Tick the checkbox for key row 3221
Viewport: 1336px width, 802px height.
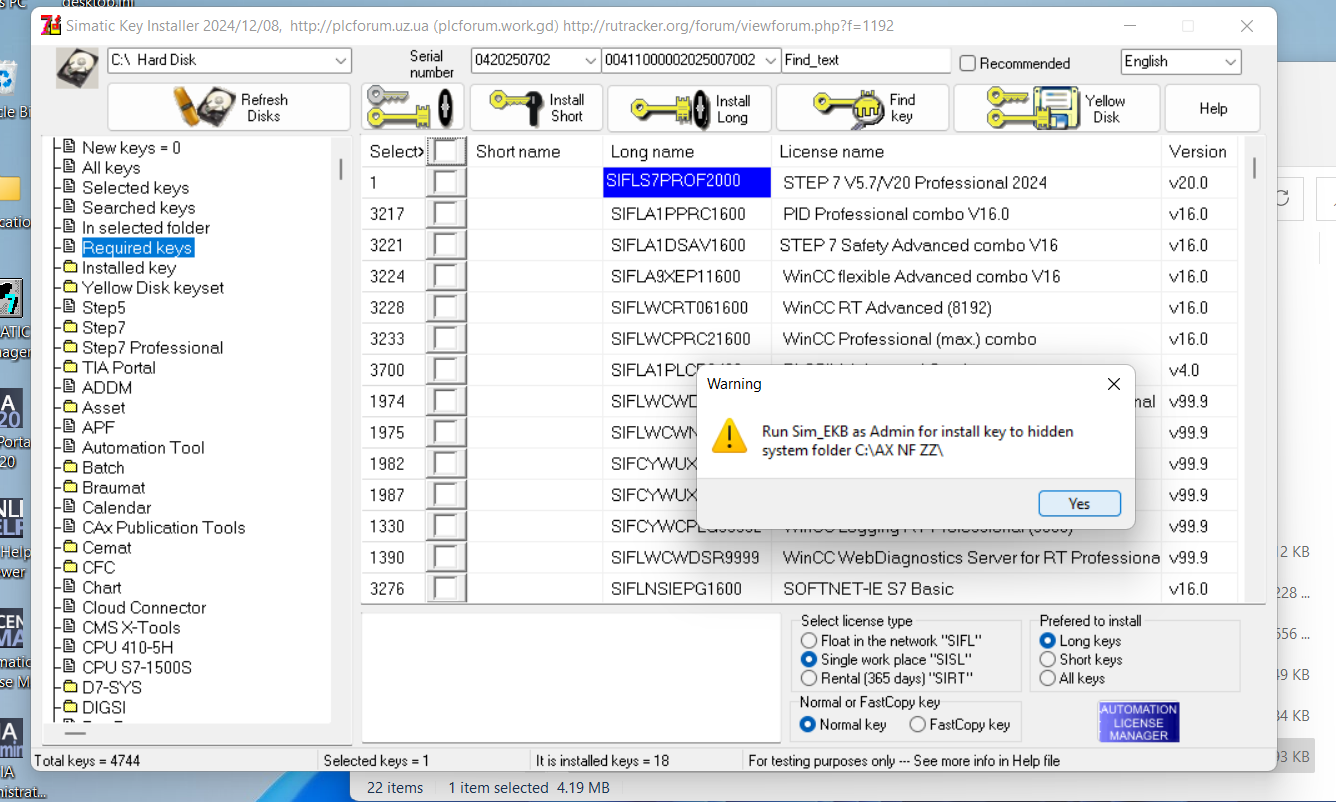pyautogui.click(x=446, y=245)
